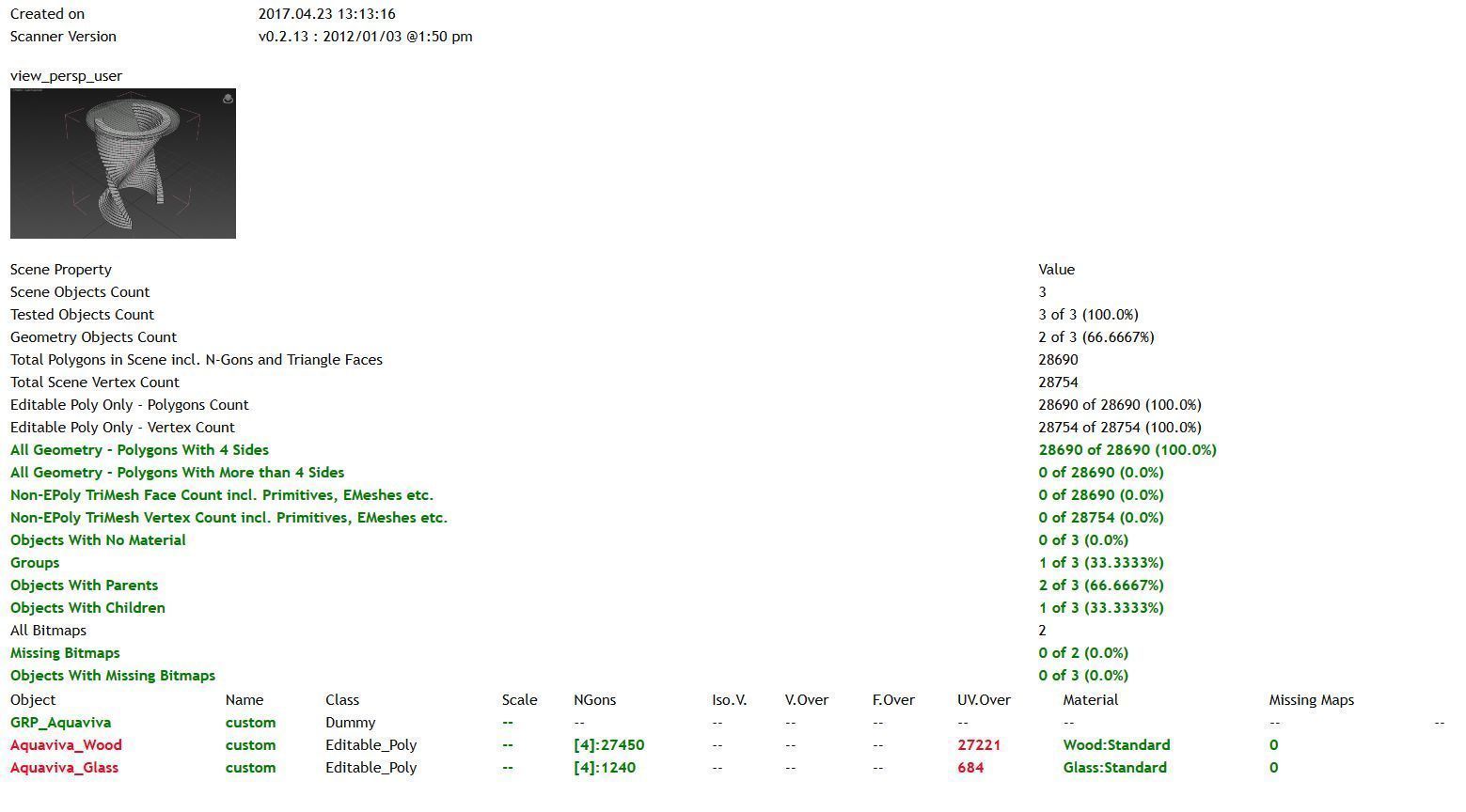The width and height of the screenshot is (1466, 812).
Task: Click the viewport icon in thumbnail's top-right corner
Action: click(228, 99)
